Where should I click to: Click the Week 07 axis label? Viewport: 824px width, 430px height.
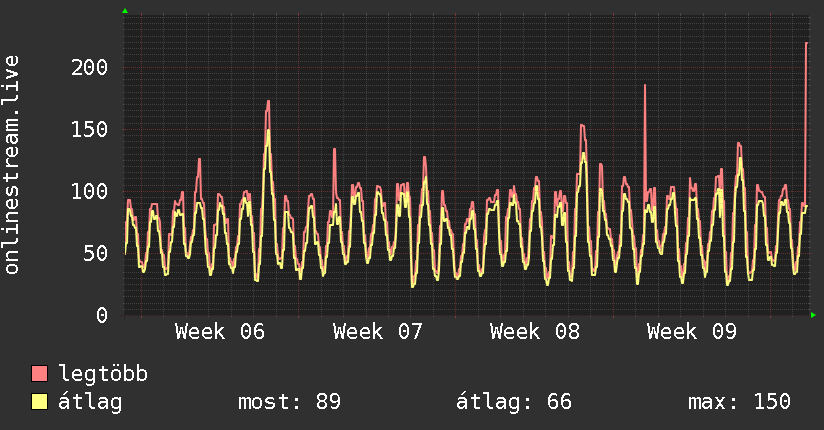[378, 331]
